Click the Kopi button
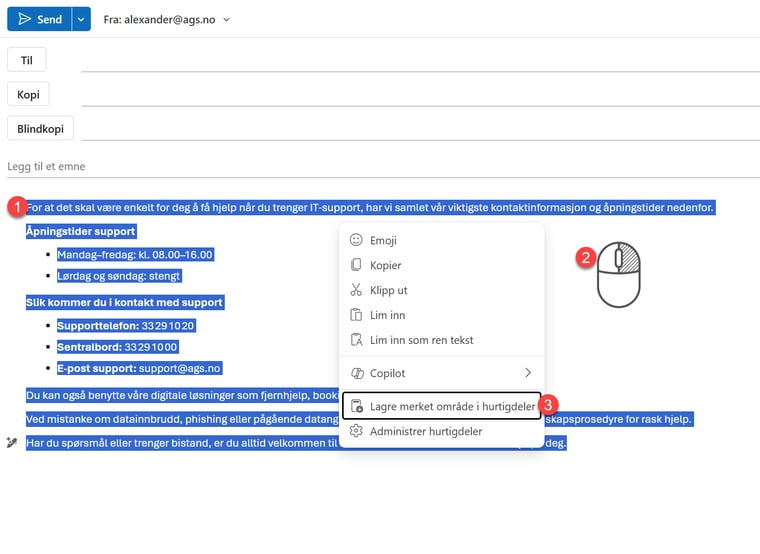This screenshot has height=554, width=760. (28, 95)
